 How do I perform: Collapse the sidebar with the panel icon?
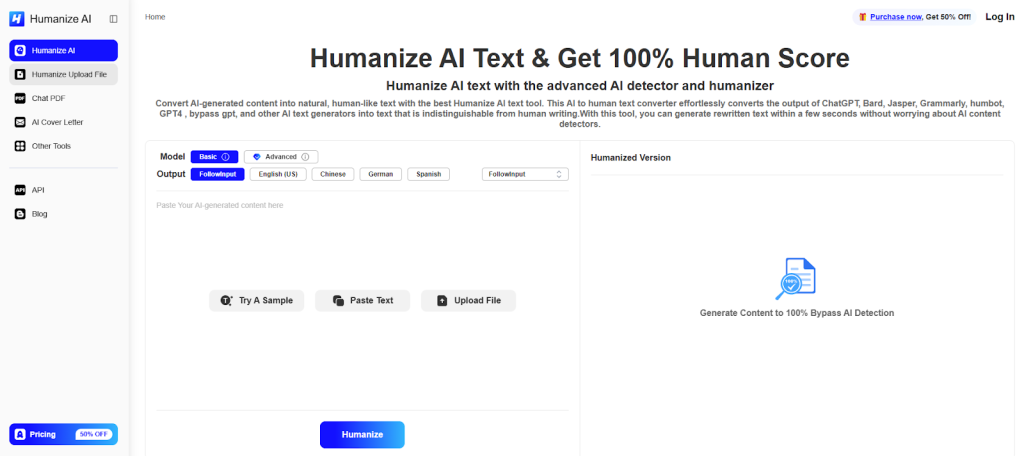[113, 18]
